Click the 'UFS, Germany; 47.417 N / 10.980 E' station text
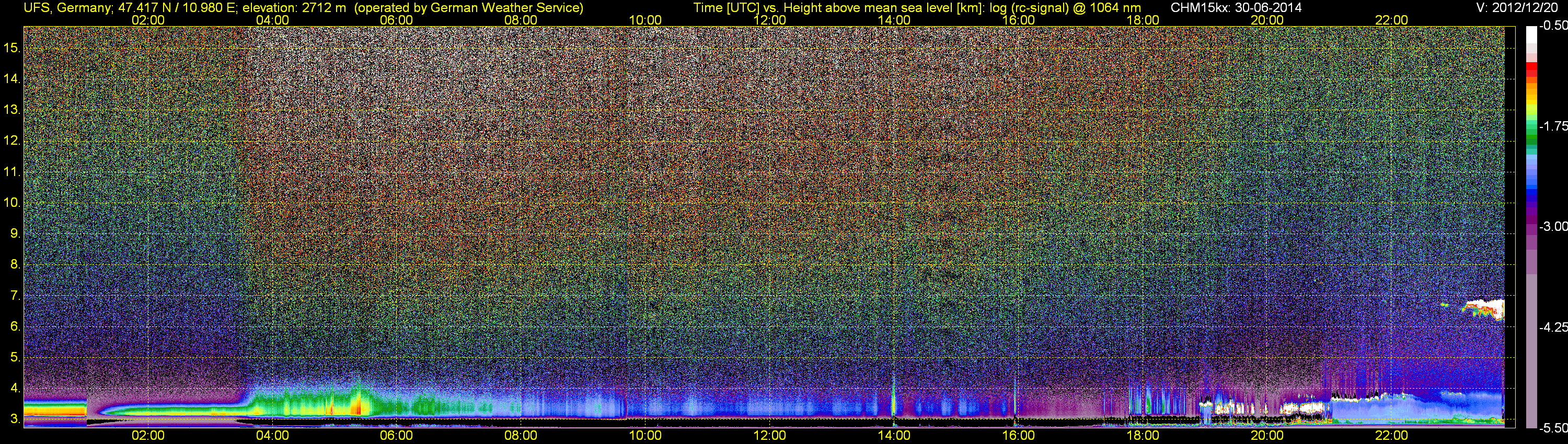This screenshot has height=444, width=1568. tap(131, 8)
